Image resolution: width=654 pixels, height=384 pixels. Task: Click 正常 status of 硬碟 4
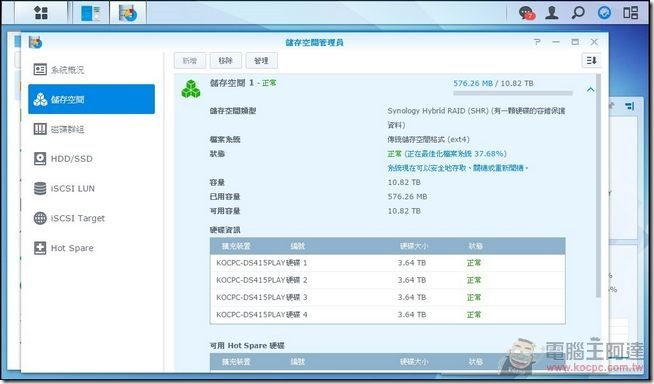point(474,314)
